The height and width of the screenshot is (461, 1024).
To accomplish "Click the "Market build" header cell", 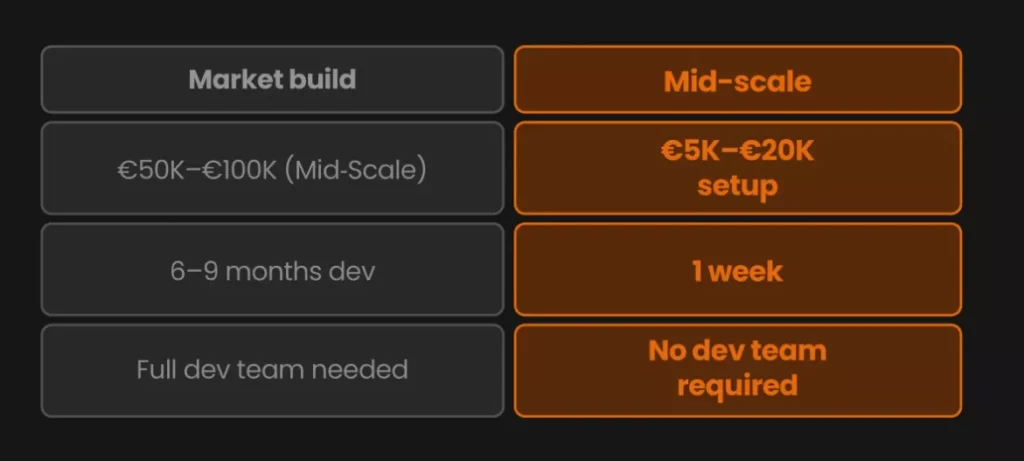I will pos(272,79).
